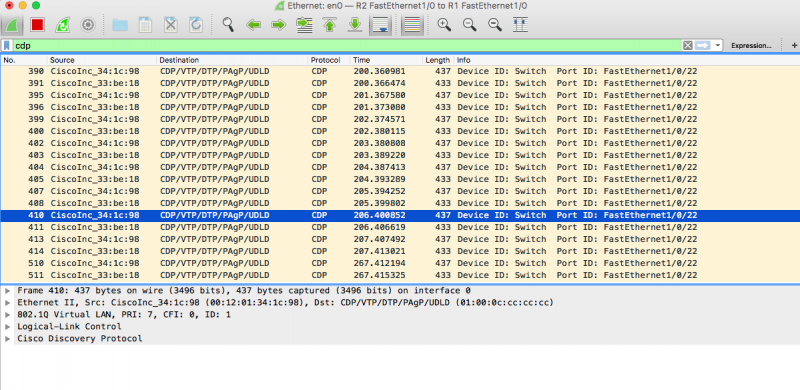Image resolution: width=800 pixels, height=390 pixels.
Task: Reset text to normal size
Action: pyautogui.click(x=495, y=25)
